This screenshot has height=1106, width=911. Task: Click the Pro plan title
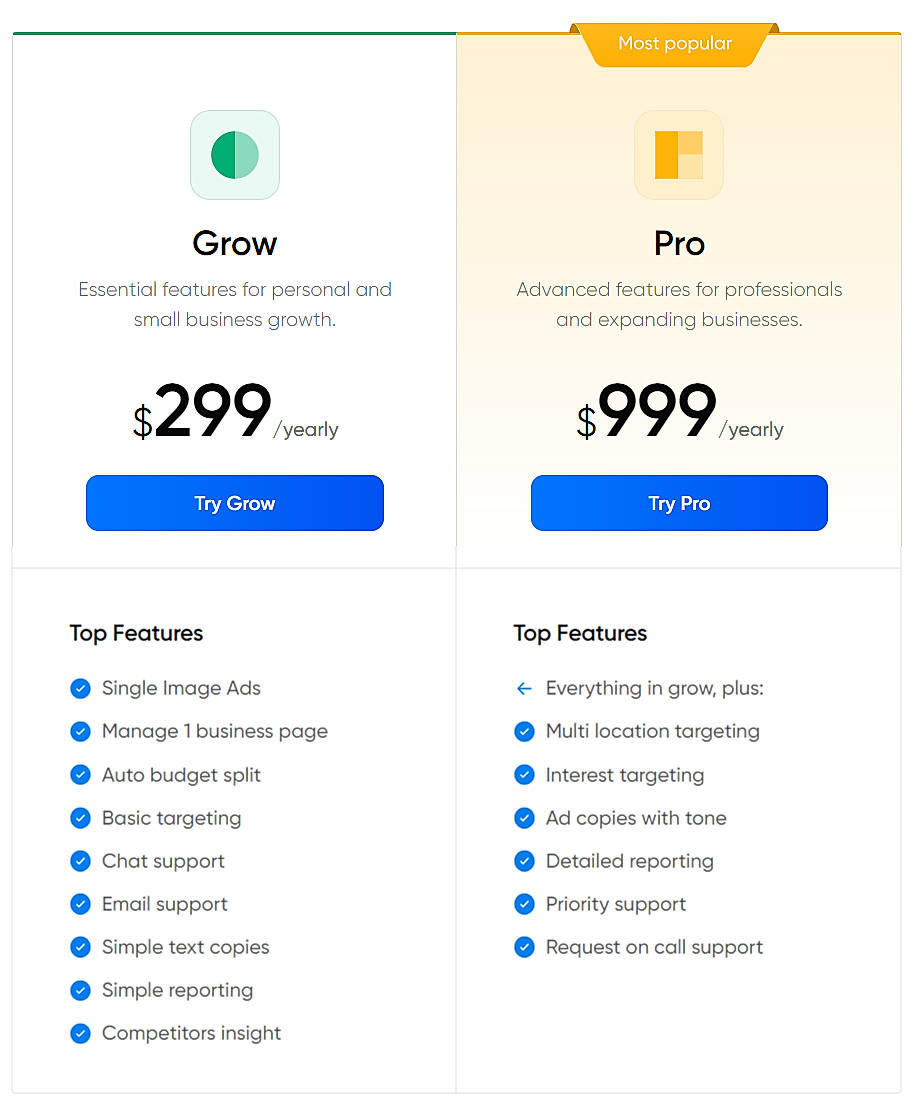tap(678, 243)
